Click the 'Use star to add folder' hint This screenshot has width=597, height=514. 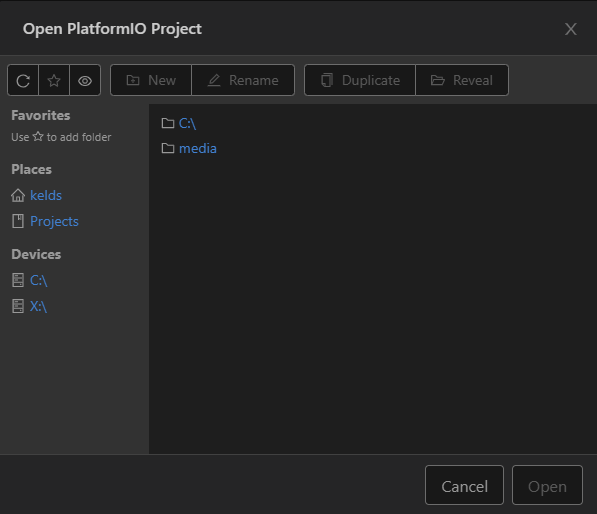(x=61, y=137)
